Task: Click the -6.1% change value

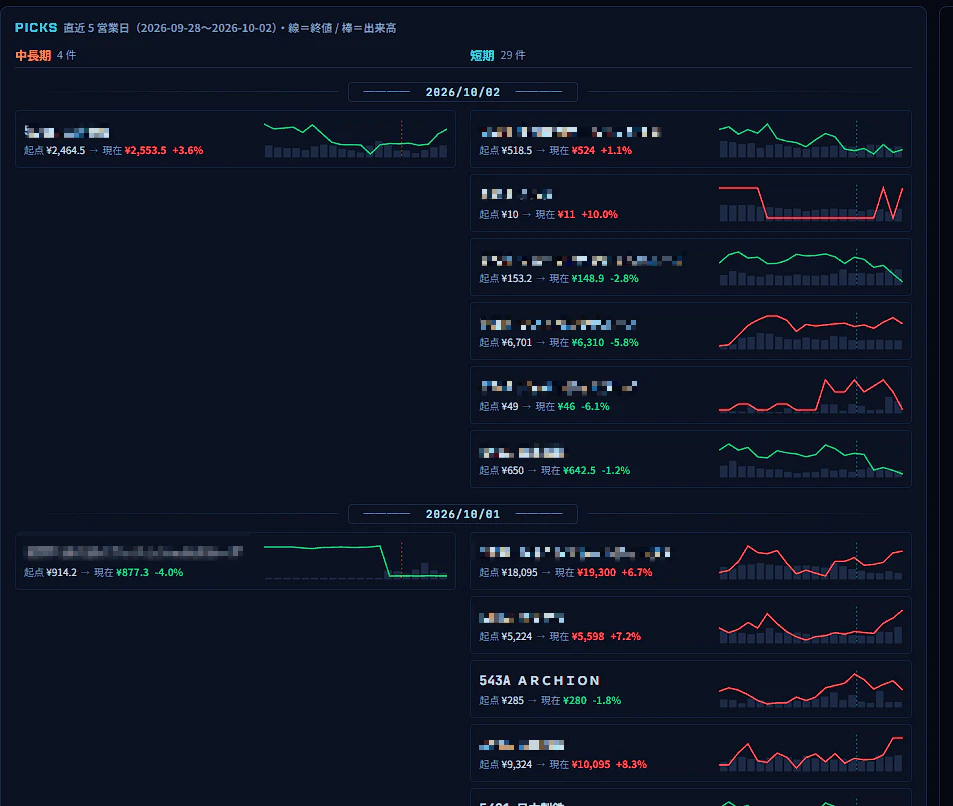Action: (595, 406)
